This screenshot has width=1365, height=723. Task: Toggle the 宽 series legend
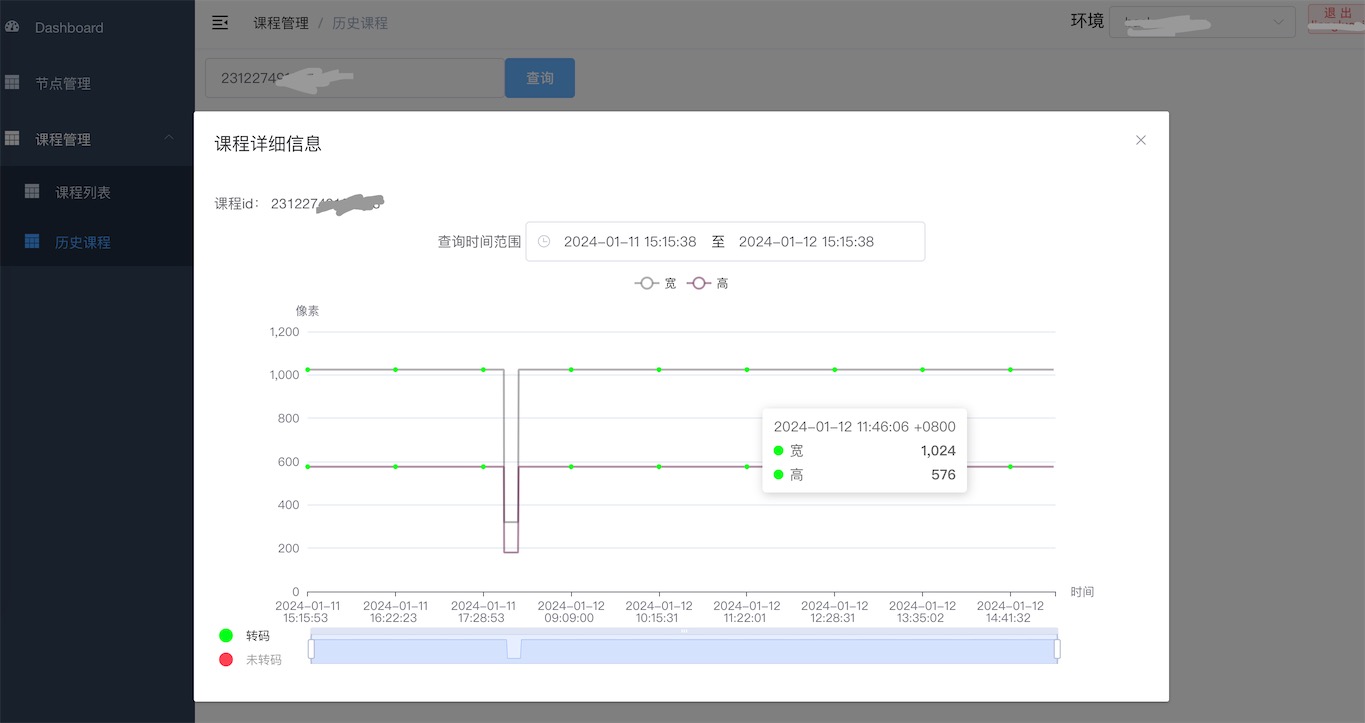click(655, 284)
